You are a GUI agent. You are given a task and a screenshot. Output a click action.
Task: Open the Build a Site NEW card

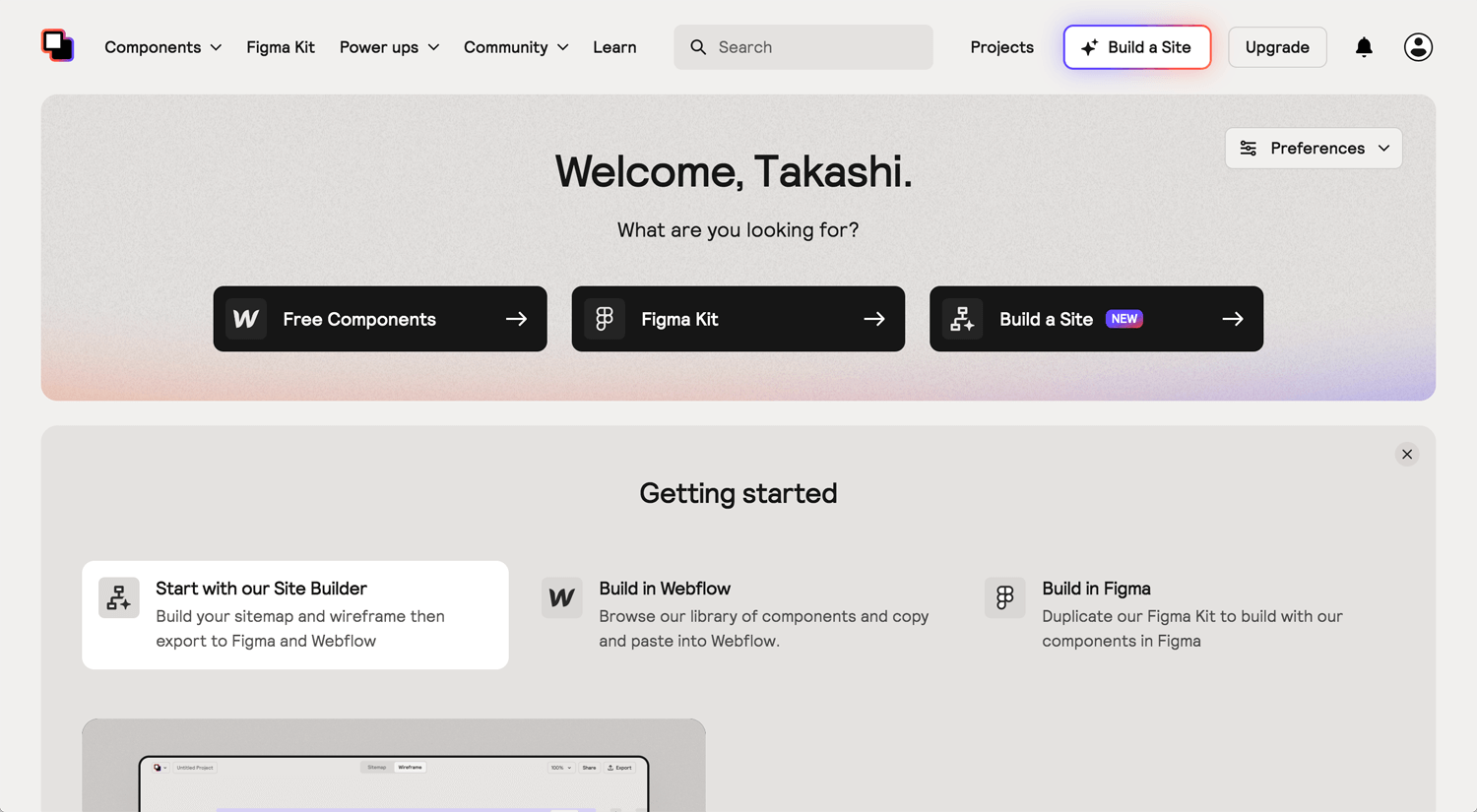tap(1096, 319)
